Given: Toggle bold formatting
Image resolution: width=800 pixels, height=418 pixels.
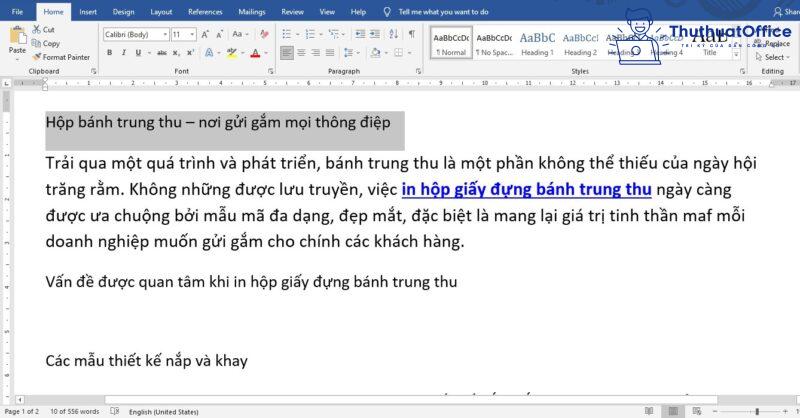Looking at the screenshot, I should click(109, 53).
